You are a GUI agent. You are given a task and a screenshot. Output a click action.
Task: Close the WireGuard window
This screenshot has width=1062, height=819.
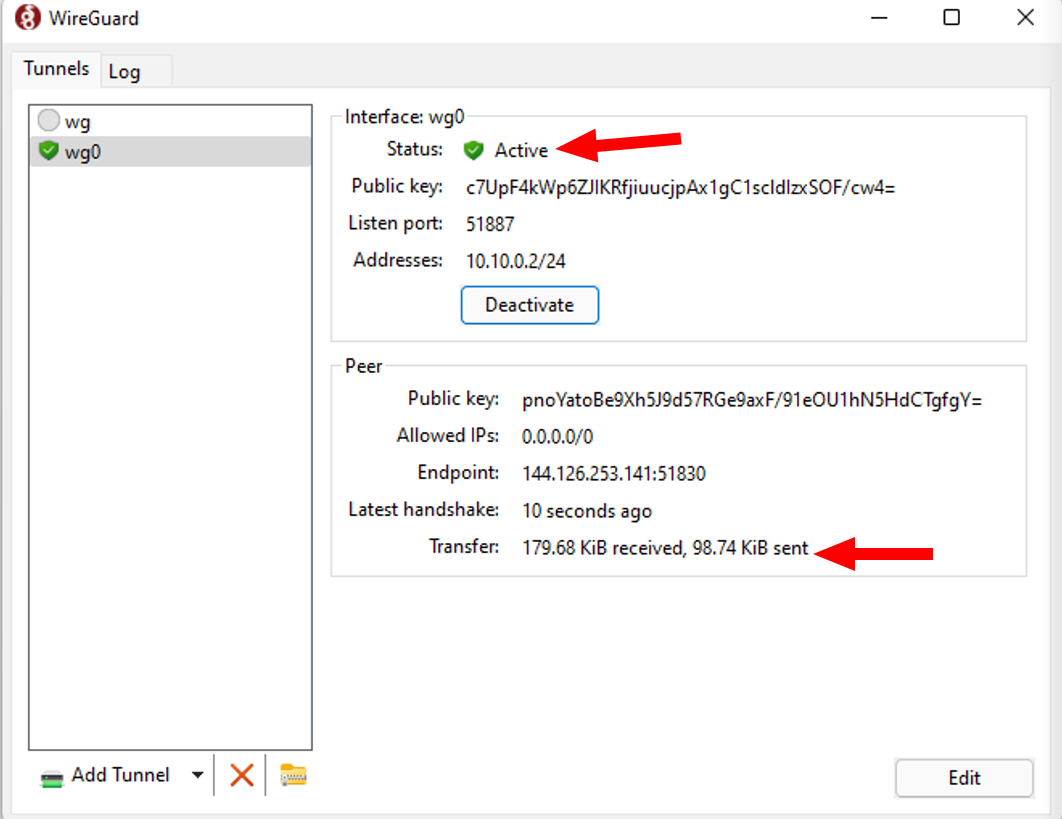point(1025,18)
